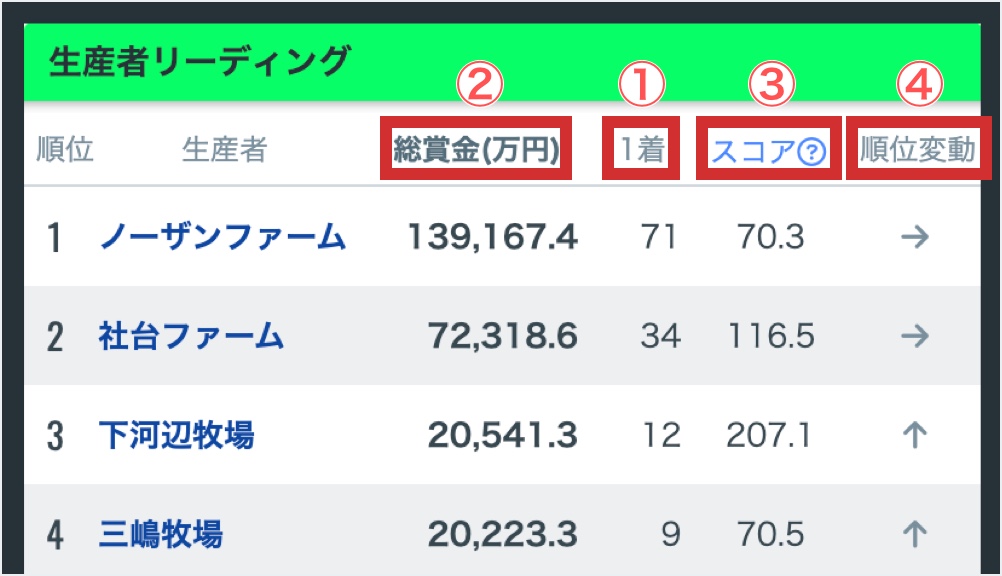Open the 三嶋牧場 breeder link
The width and height of the screenshot is (1002, 576).
coord(160,534)
